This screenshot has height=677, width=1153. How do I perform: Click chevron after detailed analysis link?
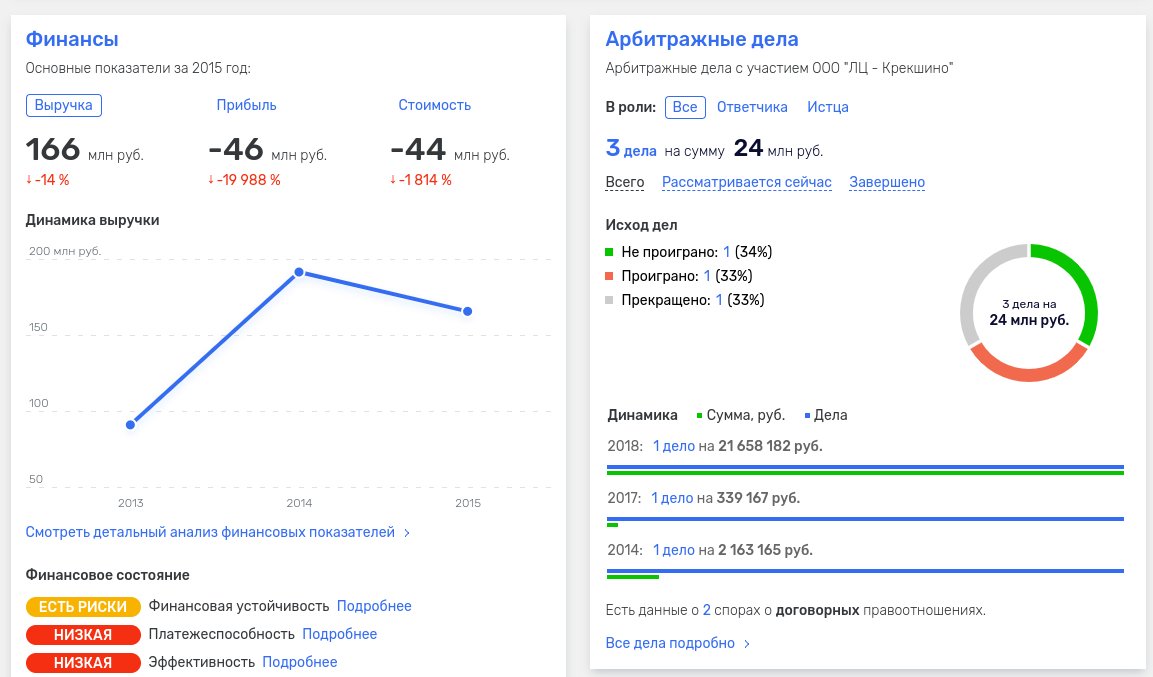pyautogui.click(x=407, y=533)
